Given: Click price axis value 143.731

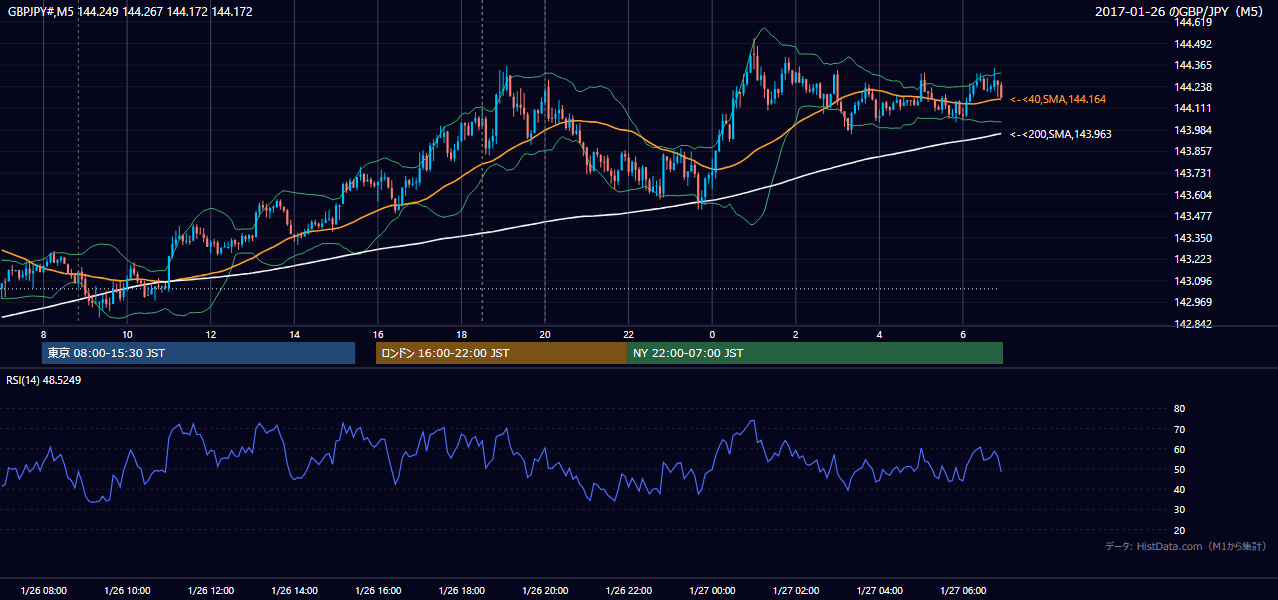Looking at the screenshot, I should [1193, 173].
